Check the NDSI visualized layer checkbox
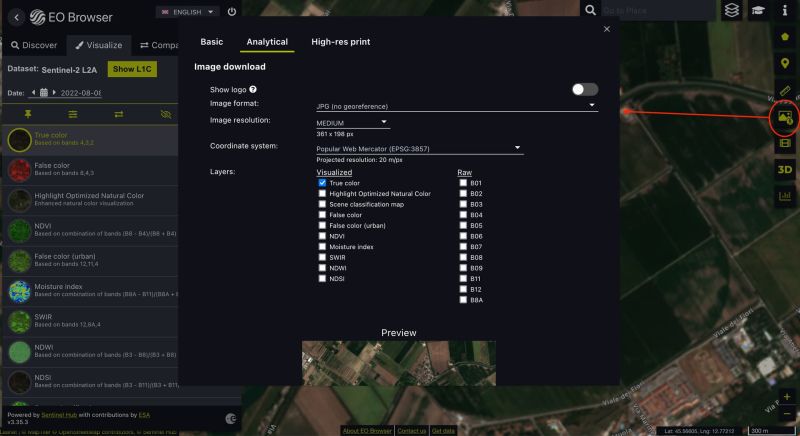The image size is (800, 436). (x=322, y=278)
